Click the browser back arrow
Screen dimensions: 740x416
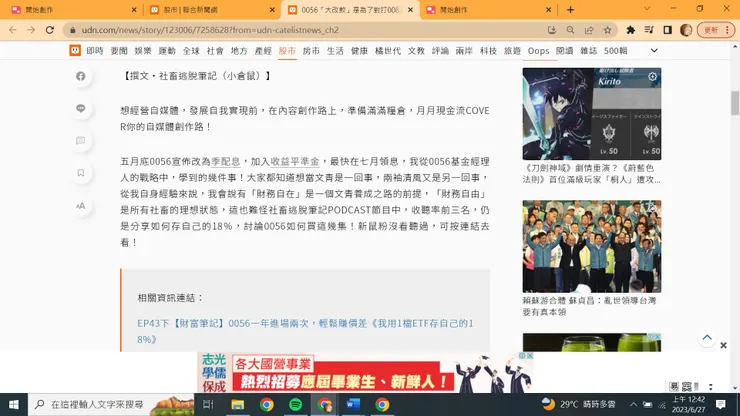coord(13,30)
